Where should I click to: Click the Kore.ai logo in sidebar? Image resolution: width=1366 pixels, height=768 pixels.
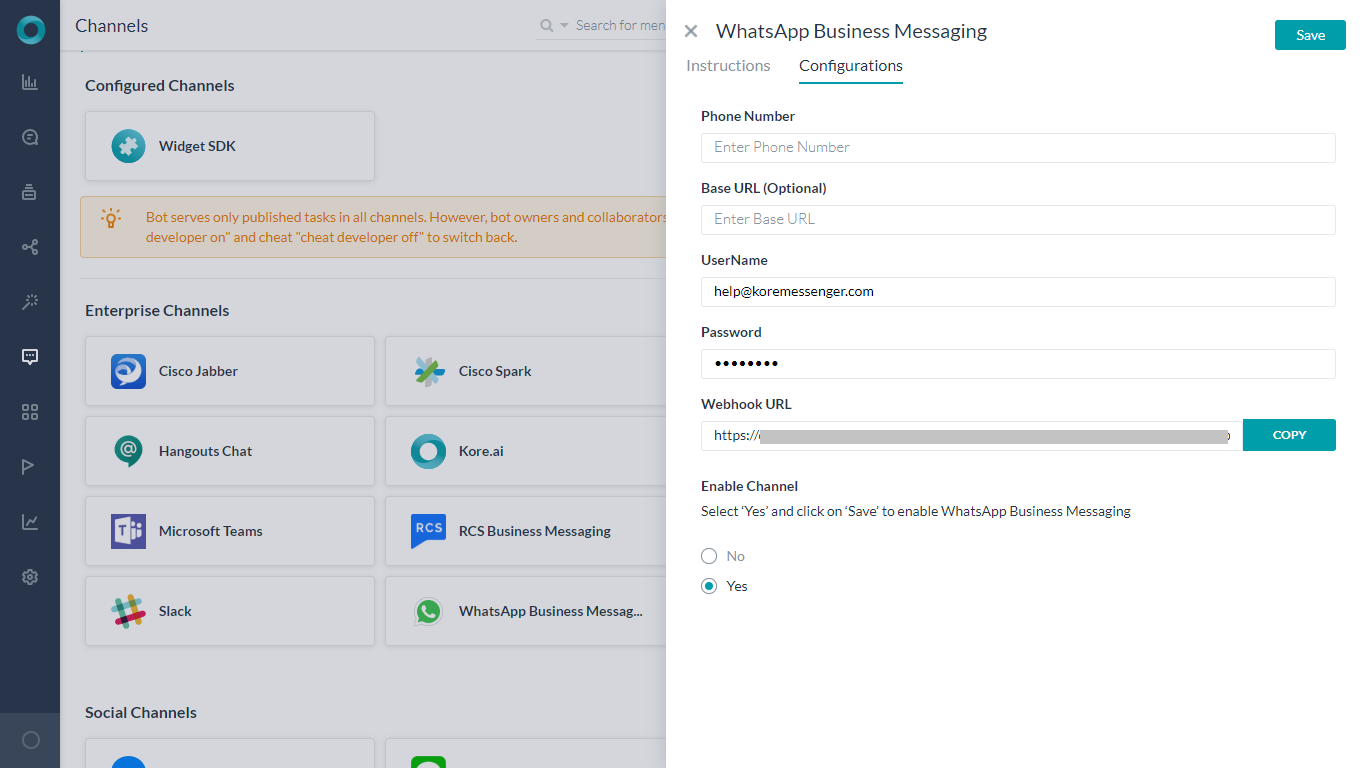pyautogui.click(x=31, y=30)
